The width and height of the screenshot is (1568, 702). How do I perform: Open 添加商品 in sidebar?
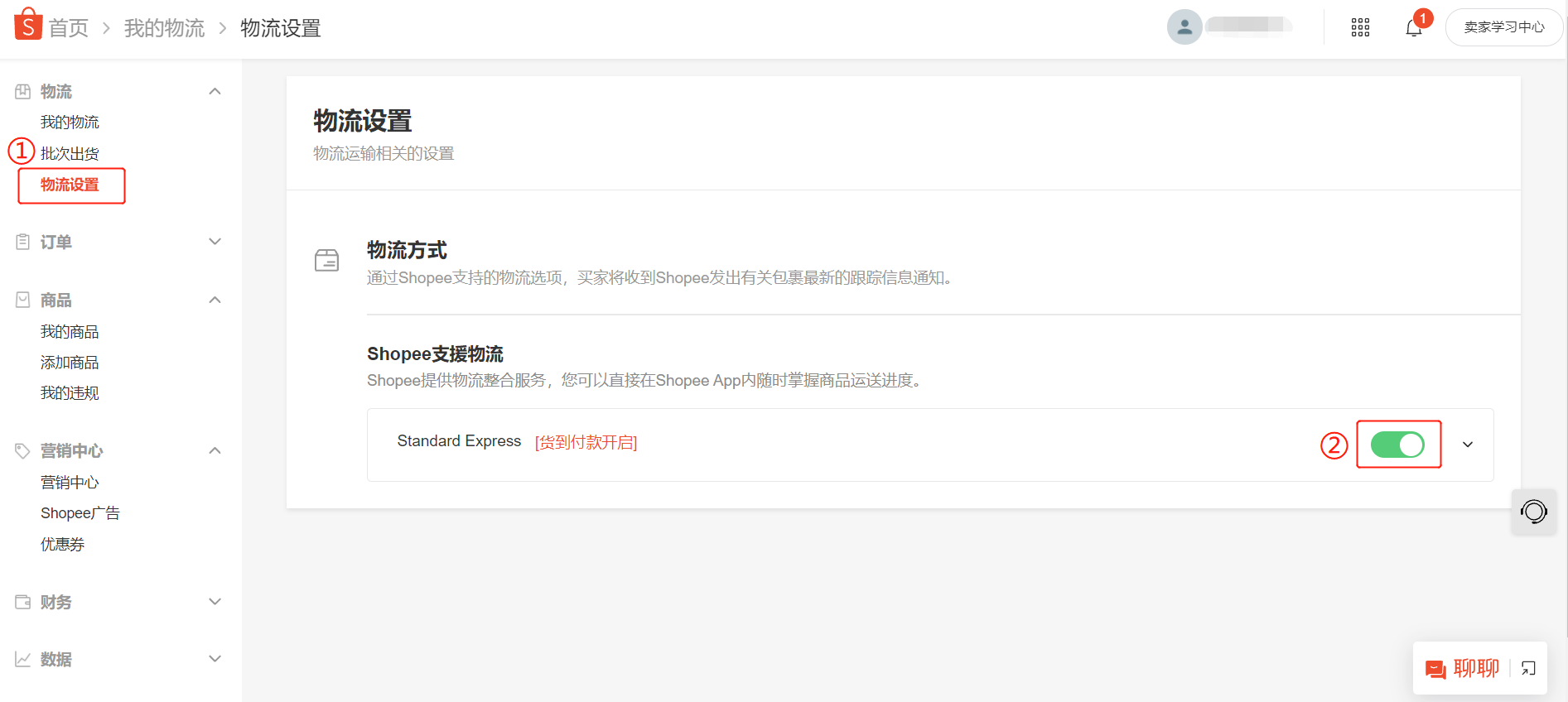pyautogui.click(x=70, y=363)
